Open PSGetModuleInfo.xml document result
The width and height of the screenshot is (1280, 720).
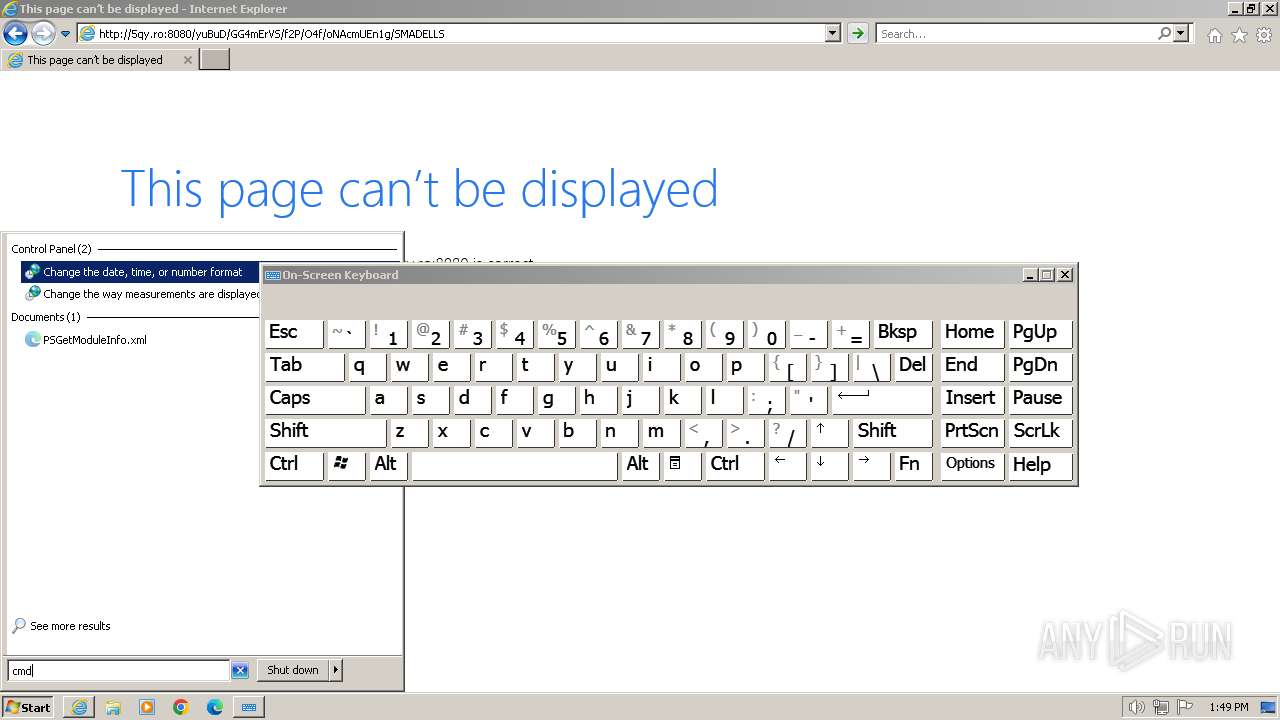point(86,340)
